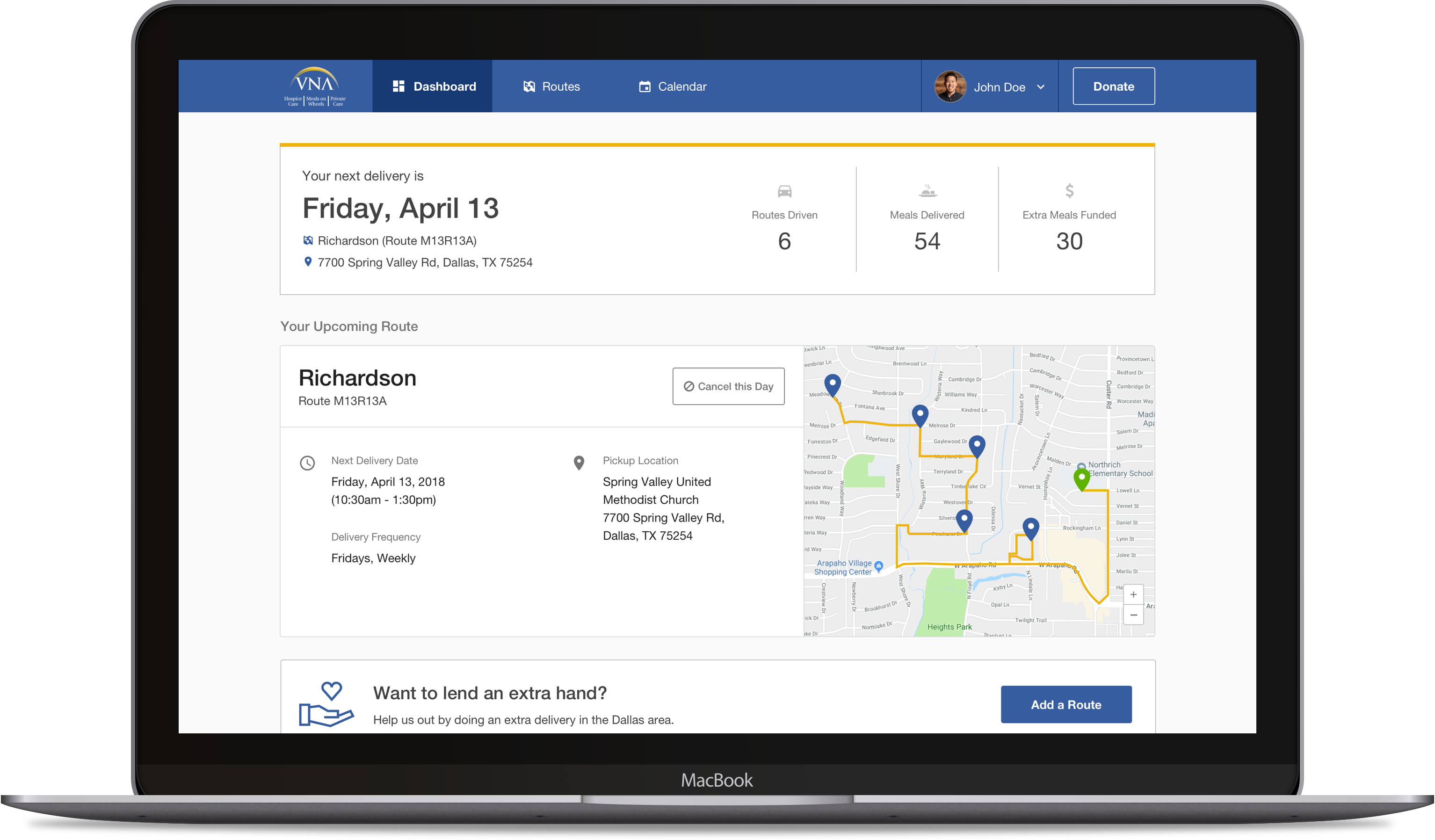Click the blue map pin near Gaylewood Dr
Screen dimensions: 1435x840
tap(977, 447)
